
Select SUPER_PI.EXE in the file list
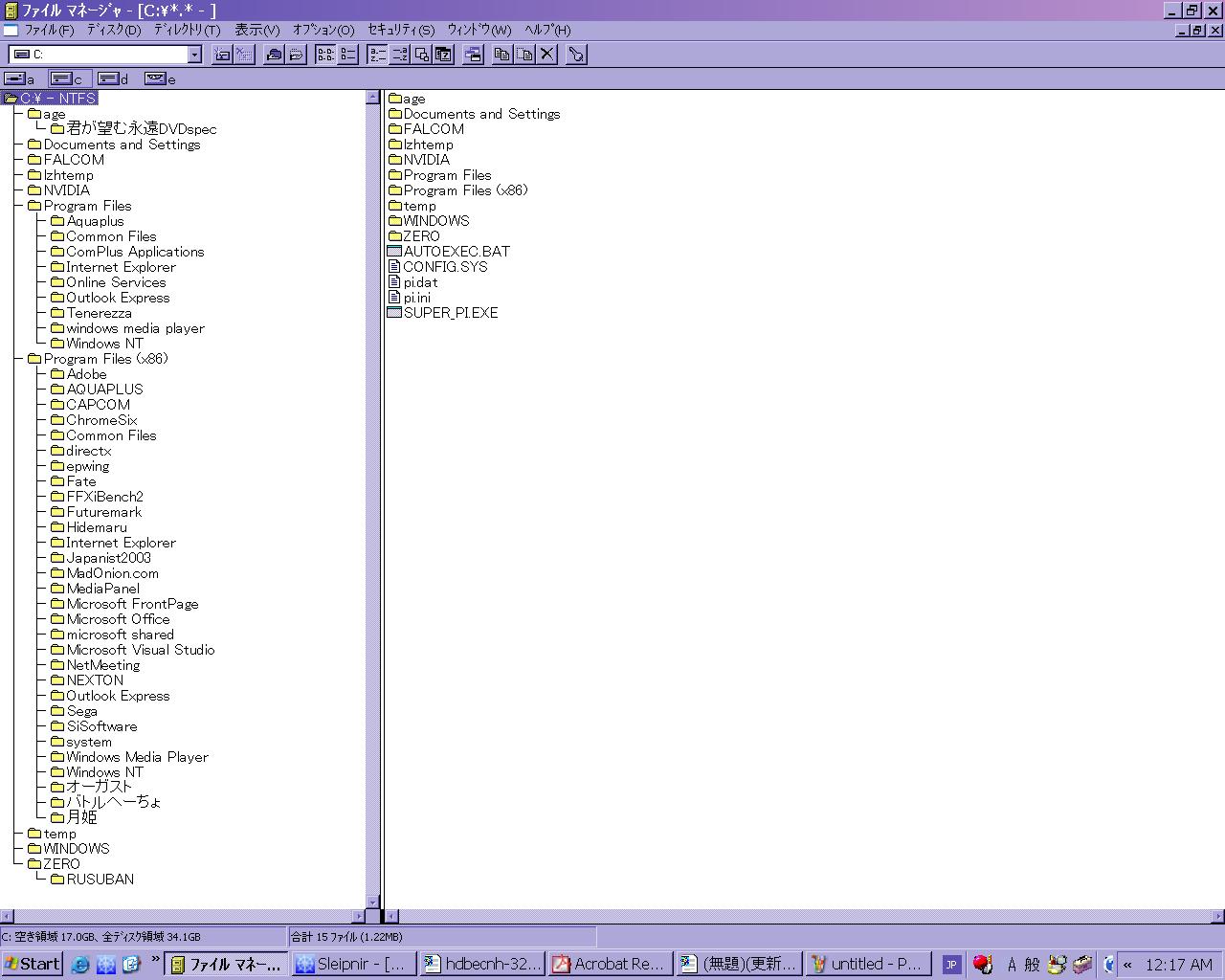click(x=442, y=312)
